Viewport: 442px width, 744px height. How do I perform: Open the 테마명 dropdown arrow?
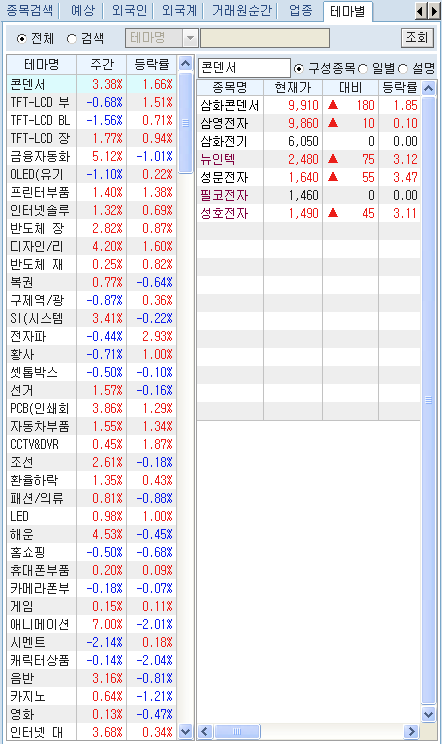click(190, 38)
